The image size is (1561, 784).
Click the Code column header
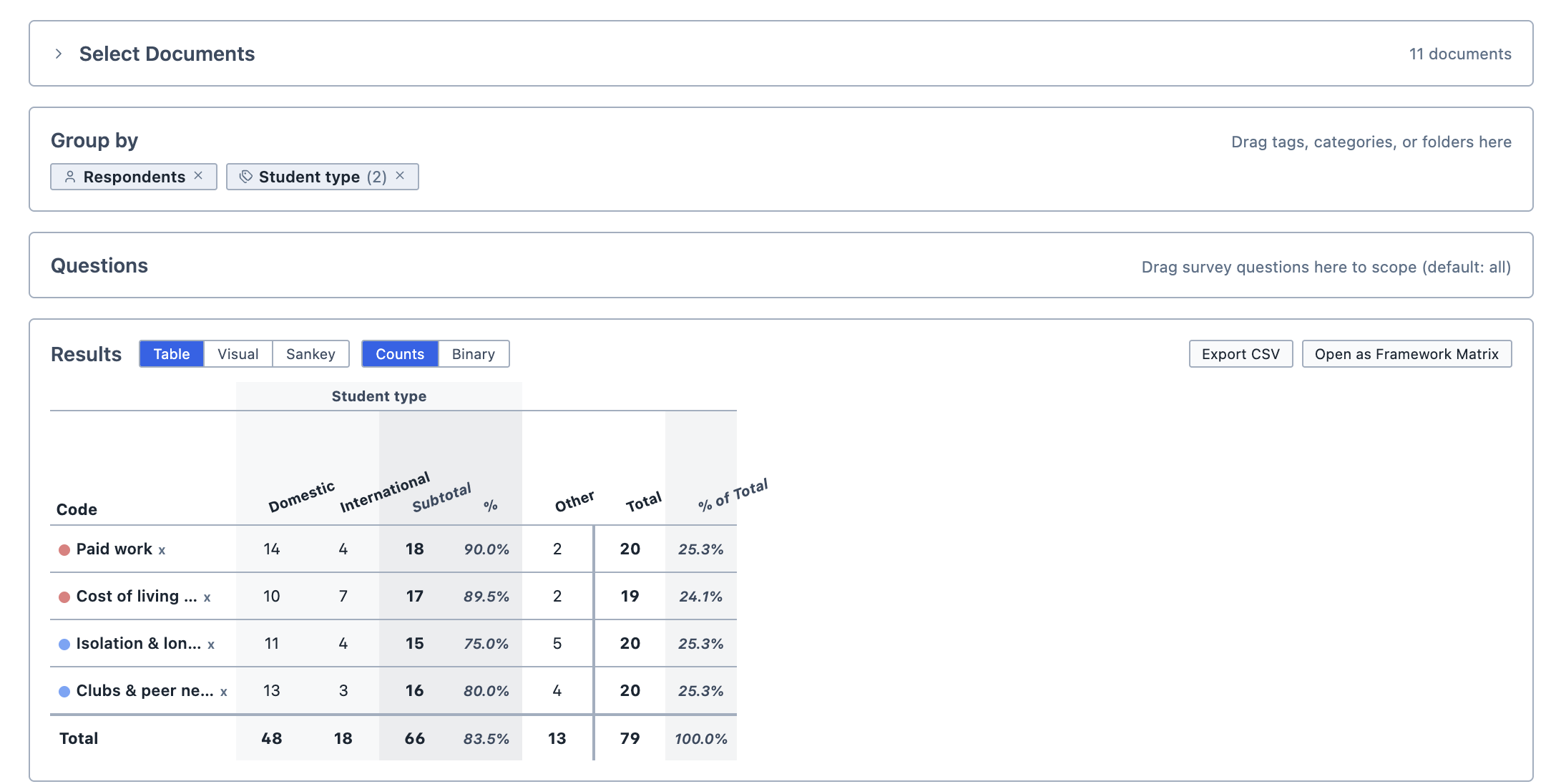pos(77,509)
